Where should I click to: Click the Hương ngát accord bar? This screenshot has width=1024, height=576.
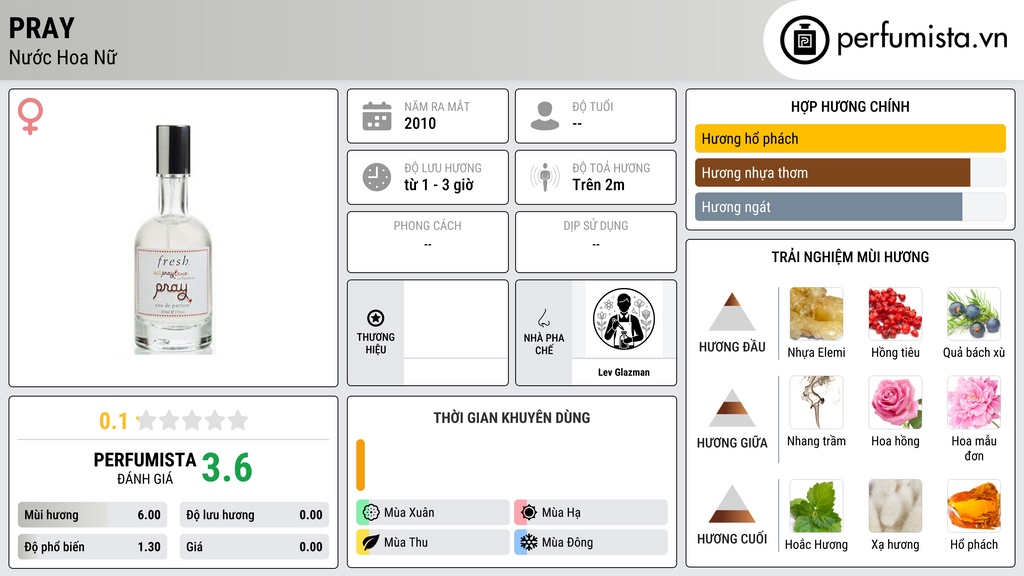pos(850,206)
